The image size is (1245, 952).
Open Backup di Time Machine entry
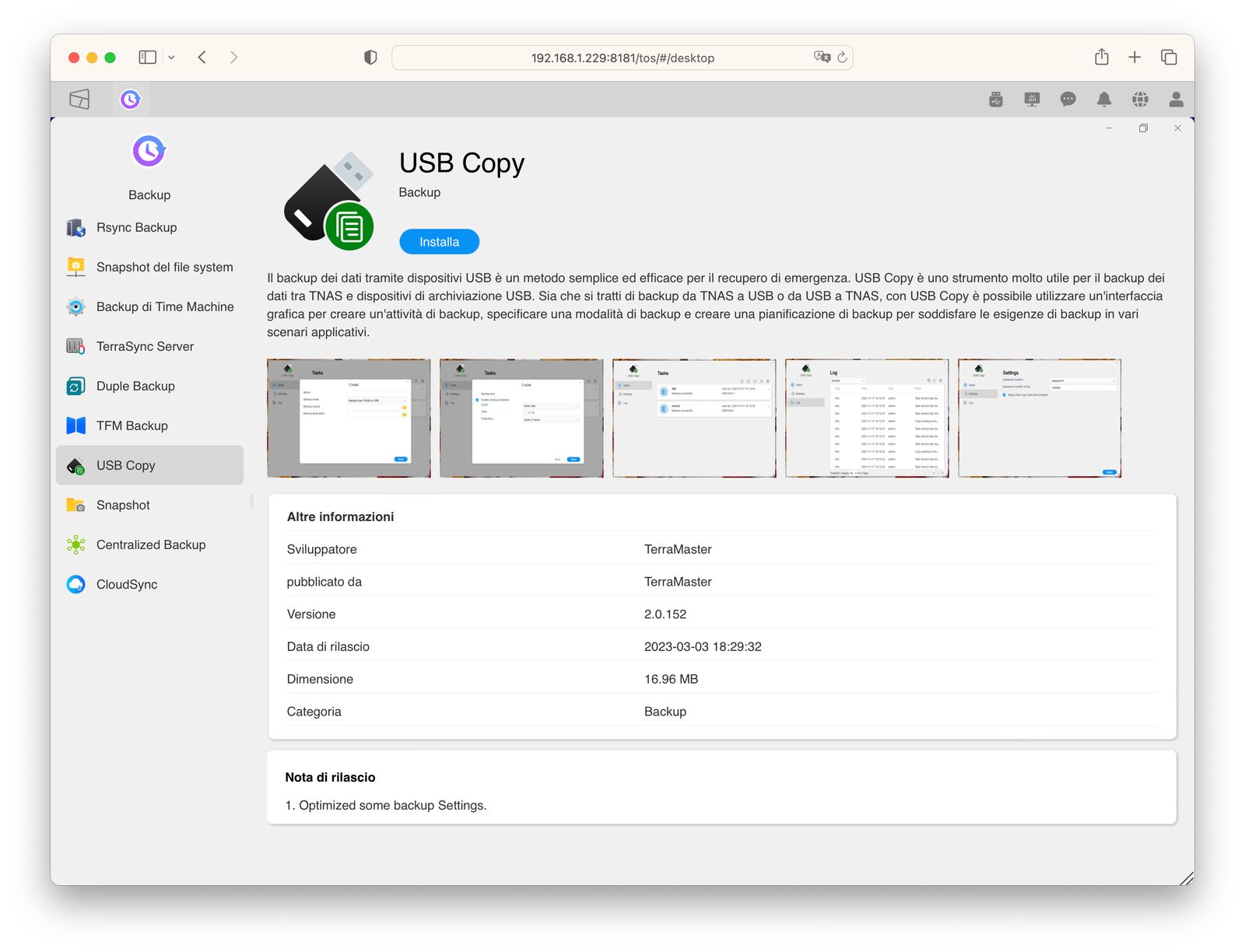click(x=149, y=306)
